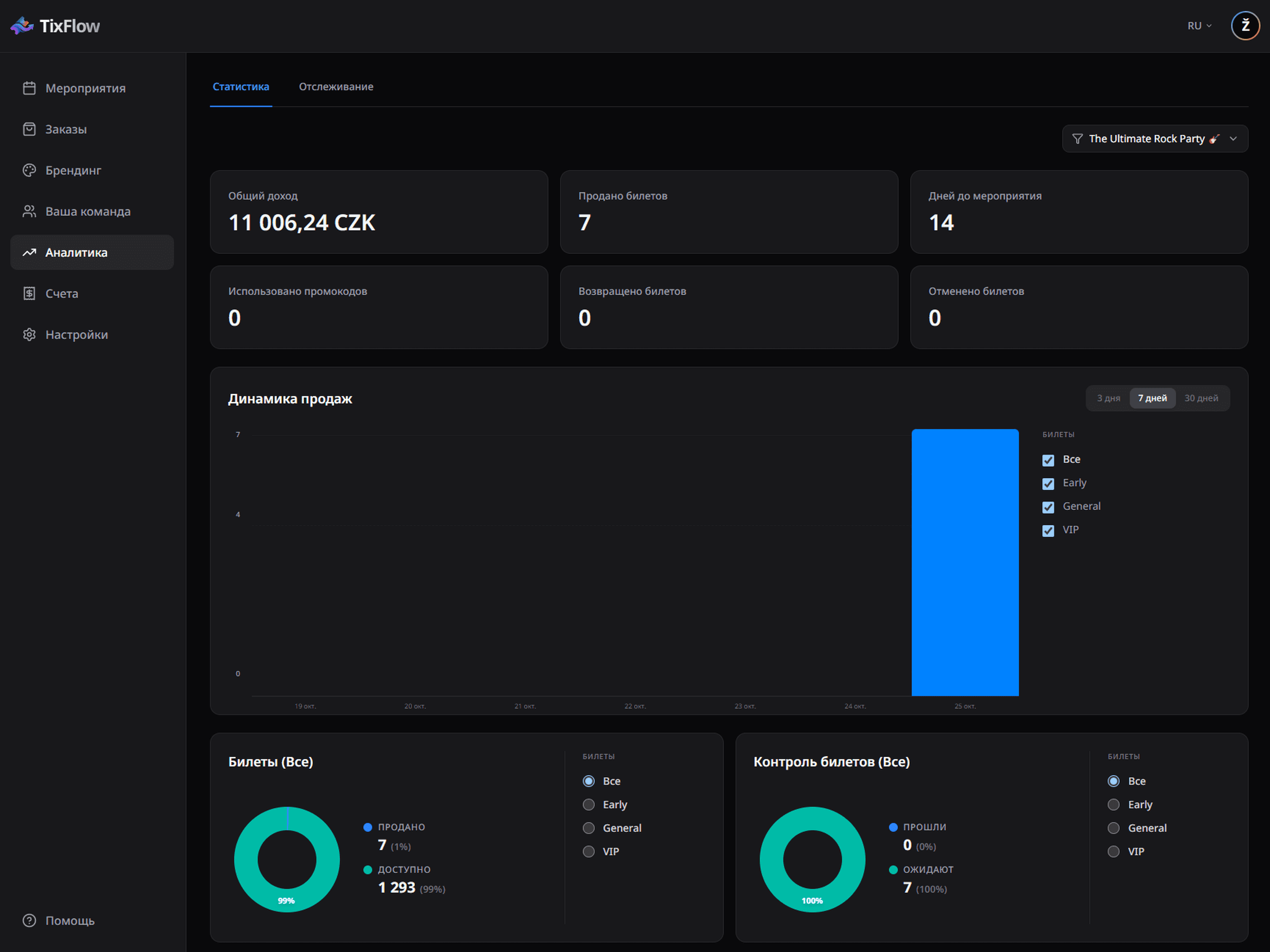1270x952 pixels.
Task: Open the Заказы menu item
Action: click(92, 129)
